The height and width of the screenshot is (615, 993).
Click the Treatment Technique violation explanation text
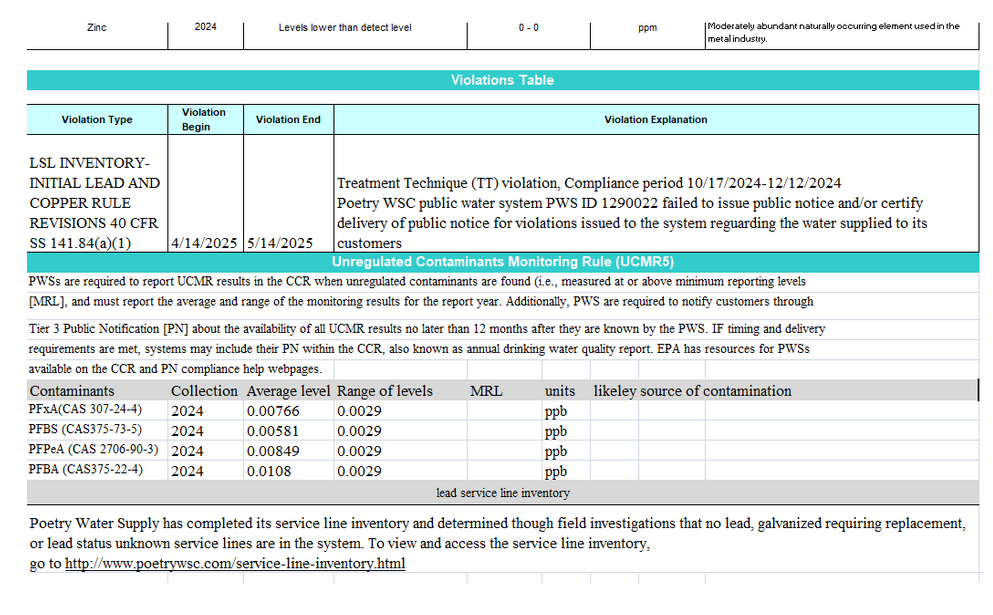point(632,213)
